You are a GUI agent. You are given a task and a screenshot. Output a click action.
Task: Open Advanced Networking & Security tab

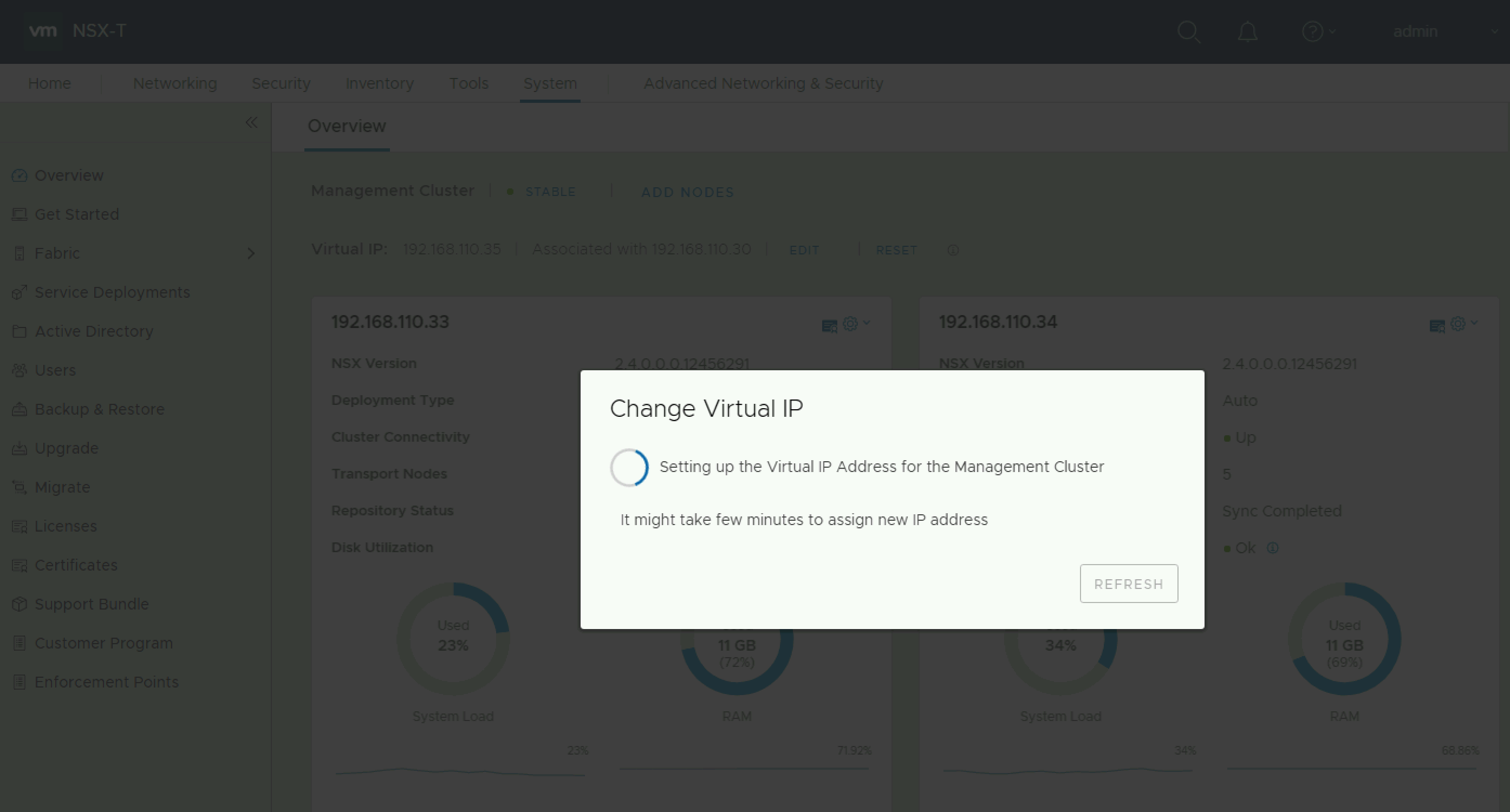tap(763, 83)
